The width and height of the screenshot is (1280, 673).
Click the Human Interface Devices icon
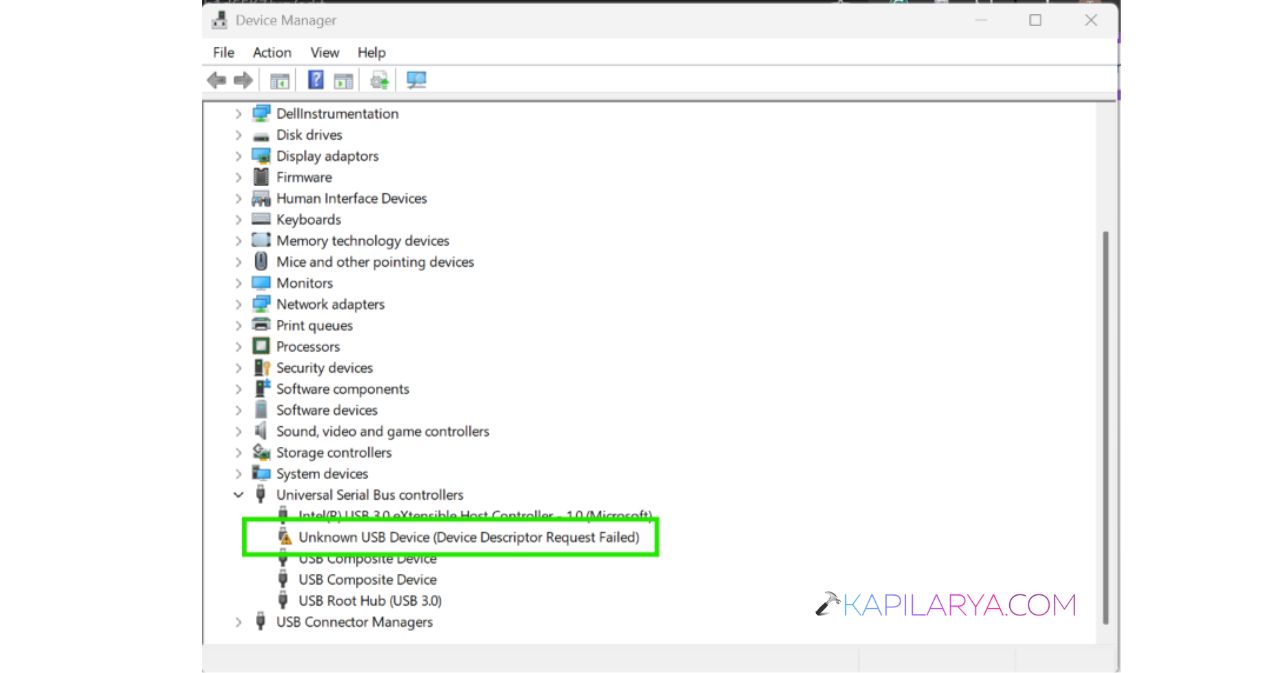[x=261, y=198]
